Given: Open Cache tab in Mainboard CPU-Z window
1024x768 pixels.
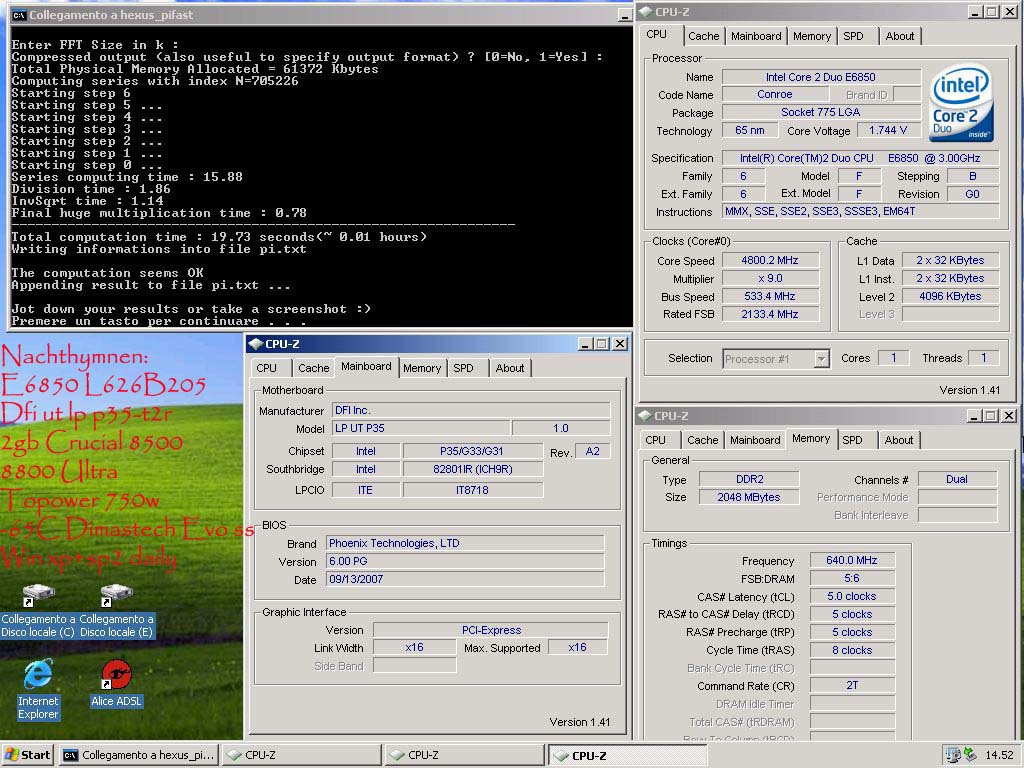Looking at the screenshot, I should (x=313, y=368).
